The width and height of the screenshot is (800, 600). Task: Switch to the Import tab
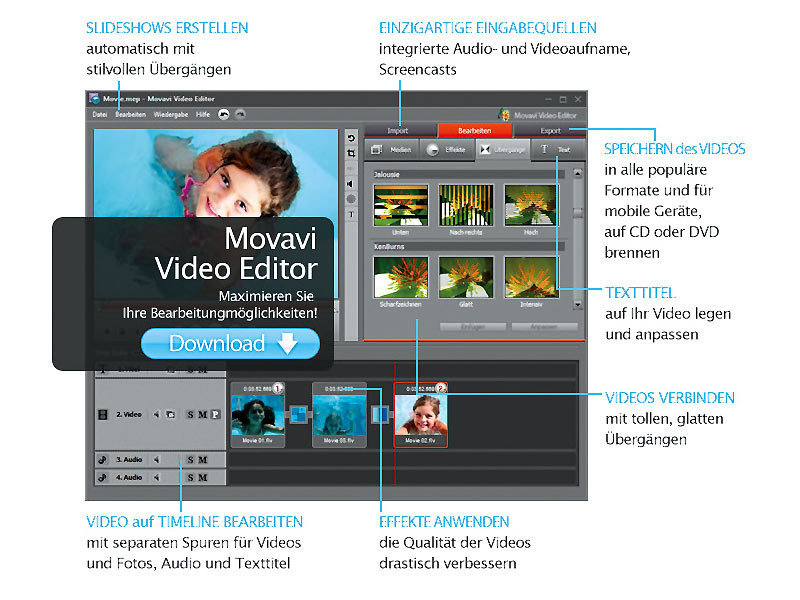(401, 131)
